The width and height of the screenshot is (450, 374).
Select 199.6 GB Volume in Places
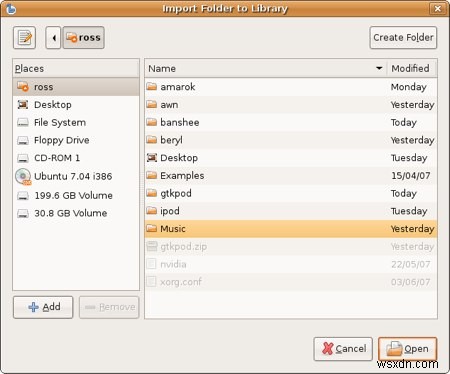76,195
